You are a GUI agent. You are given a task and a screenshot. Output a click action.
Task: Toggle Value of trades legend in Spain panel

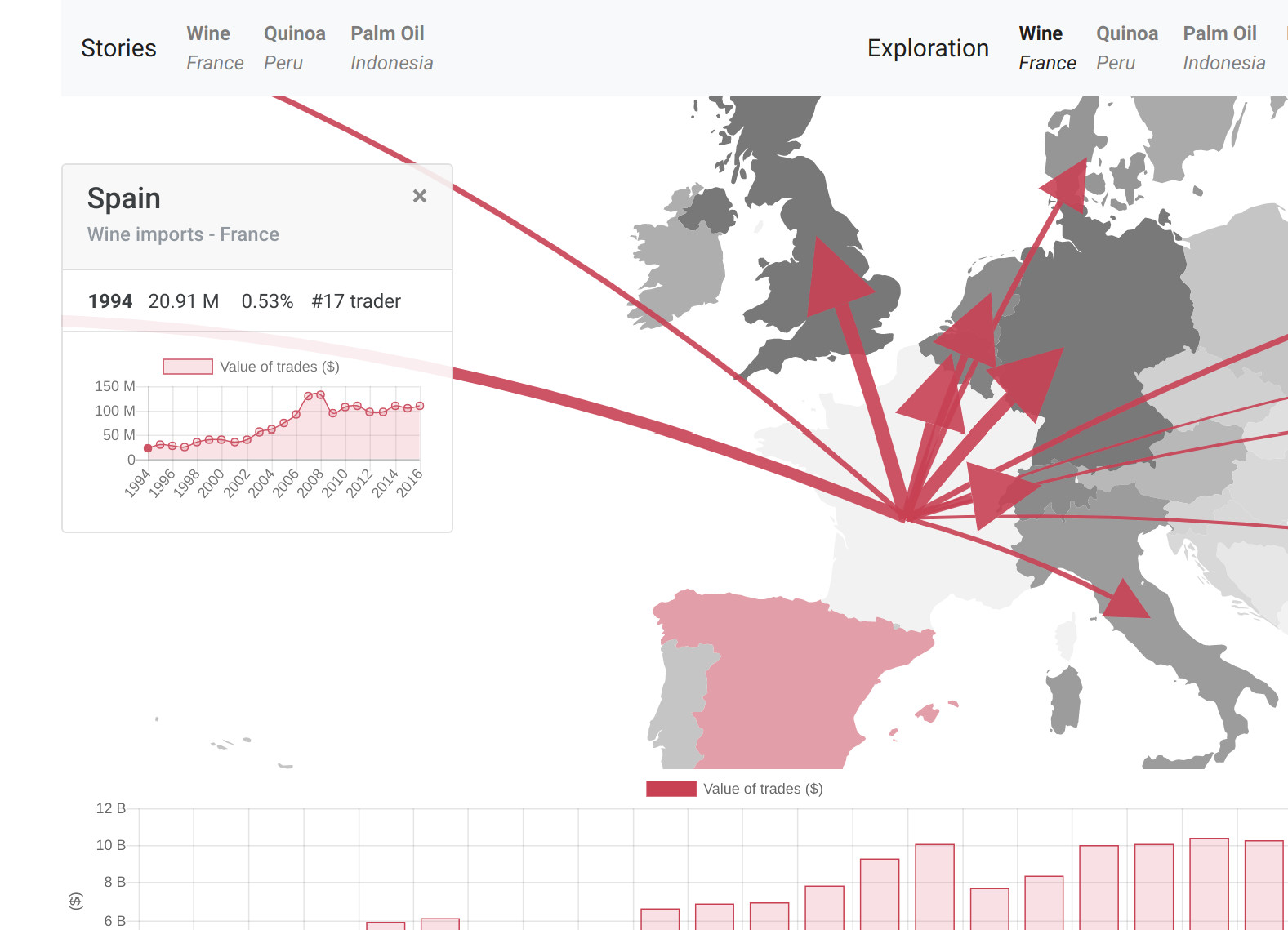(251, 367)
